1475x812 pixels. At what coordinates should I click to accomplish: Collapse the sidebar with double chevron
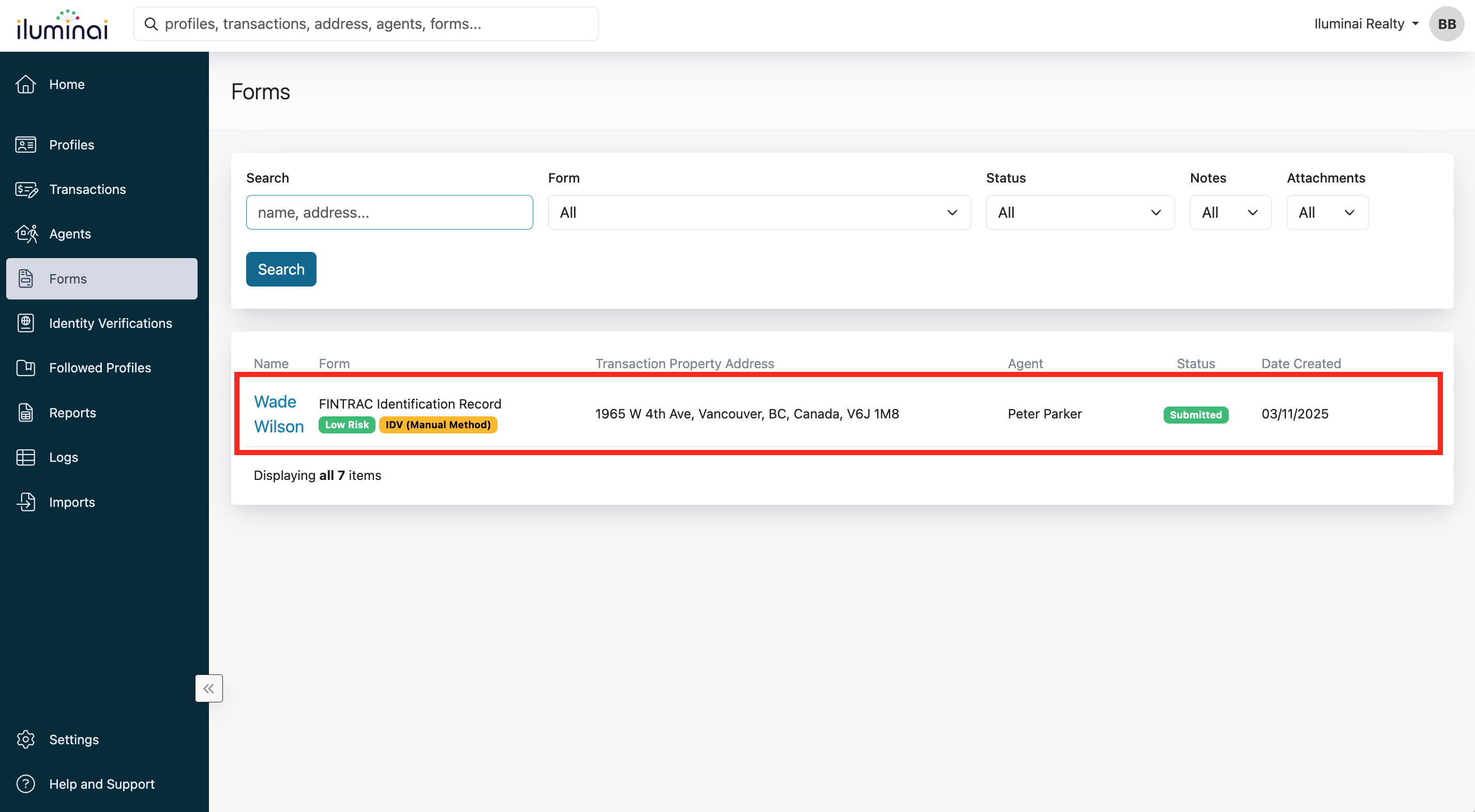point(208,688)
